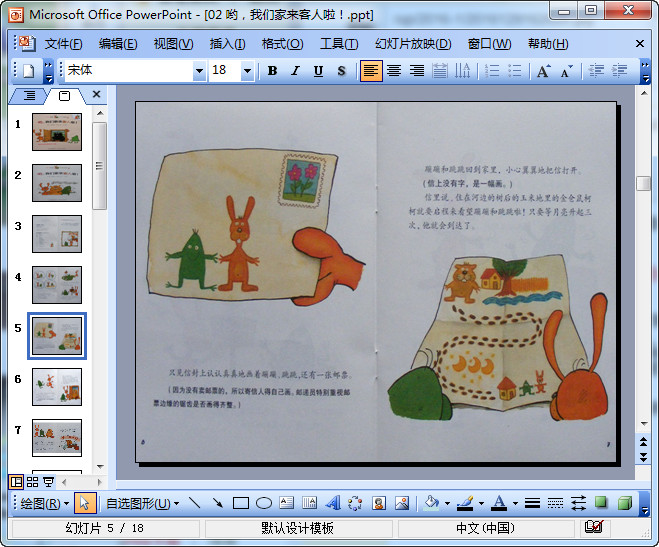Go to Next Slide double arrow
659x547 pixels.
[643, 457]
